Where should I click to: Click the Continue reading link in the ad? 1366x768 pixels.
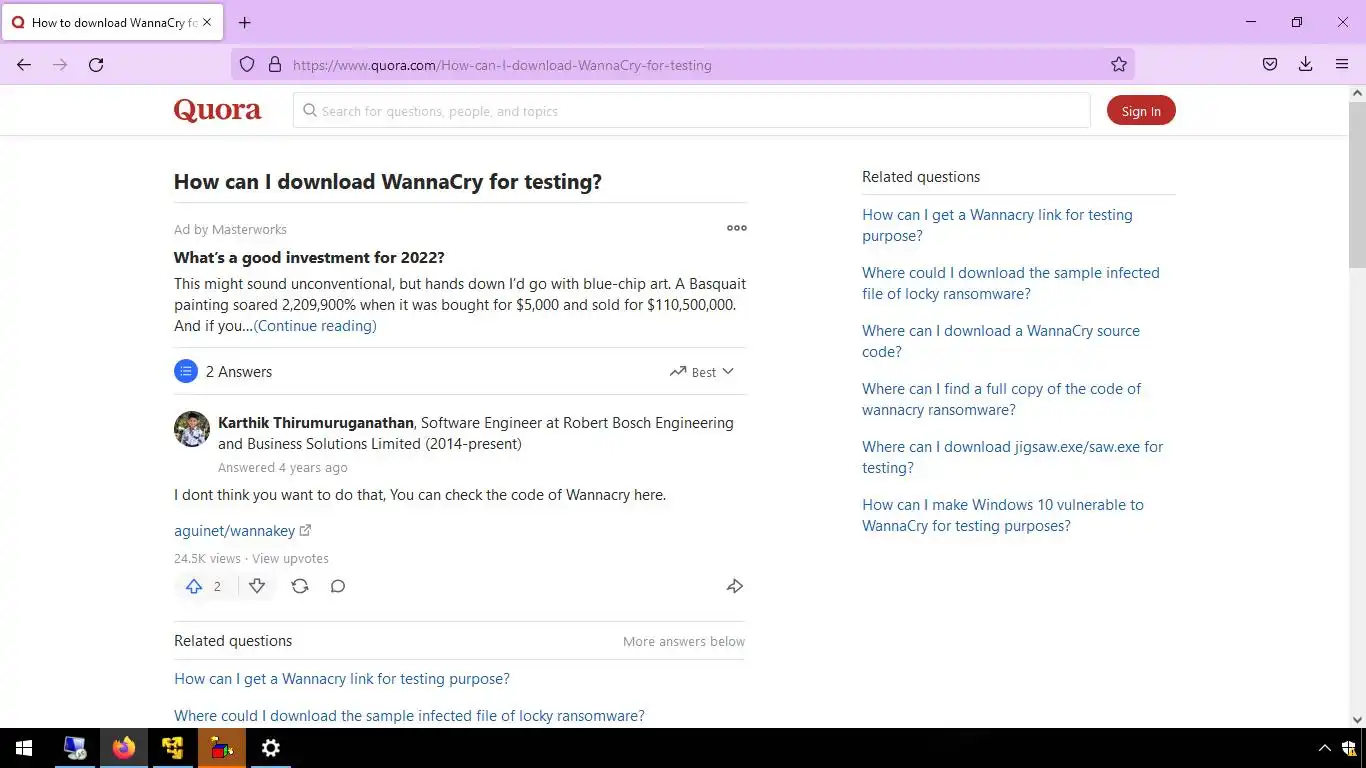pyautogui.click(x=315, y=326)
